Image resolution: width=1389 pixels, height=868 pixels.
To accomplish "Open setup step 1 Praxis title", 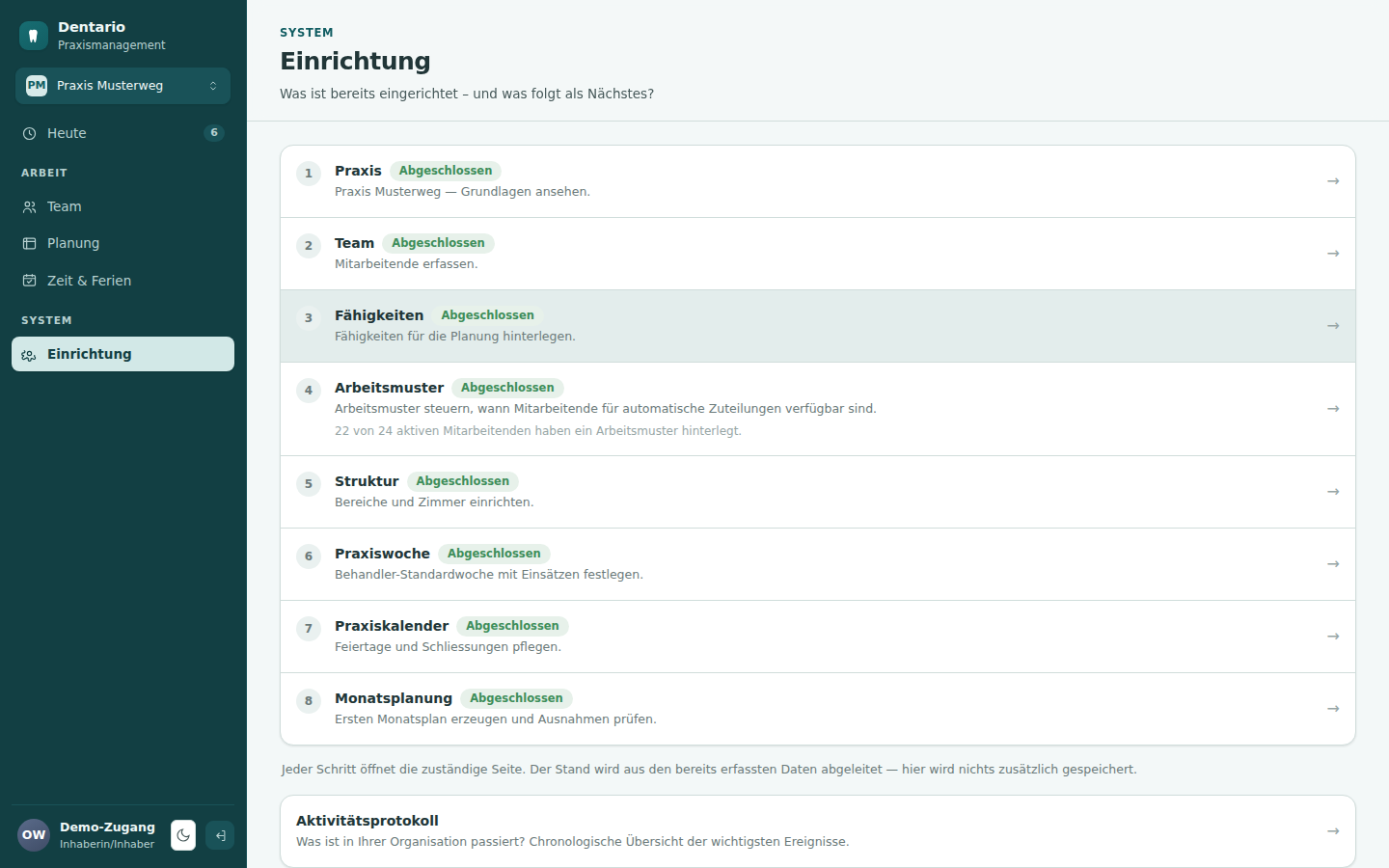I will (358, 171).
